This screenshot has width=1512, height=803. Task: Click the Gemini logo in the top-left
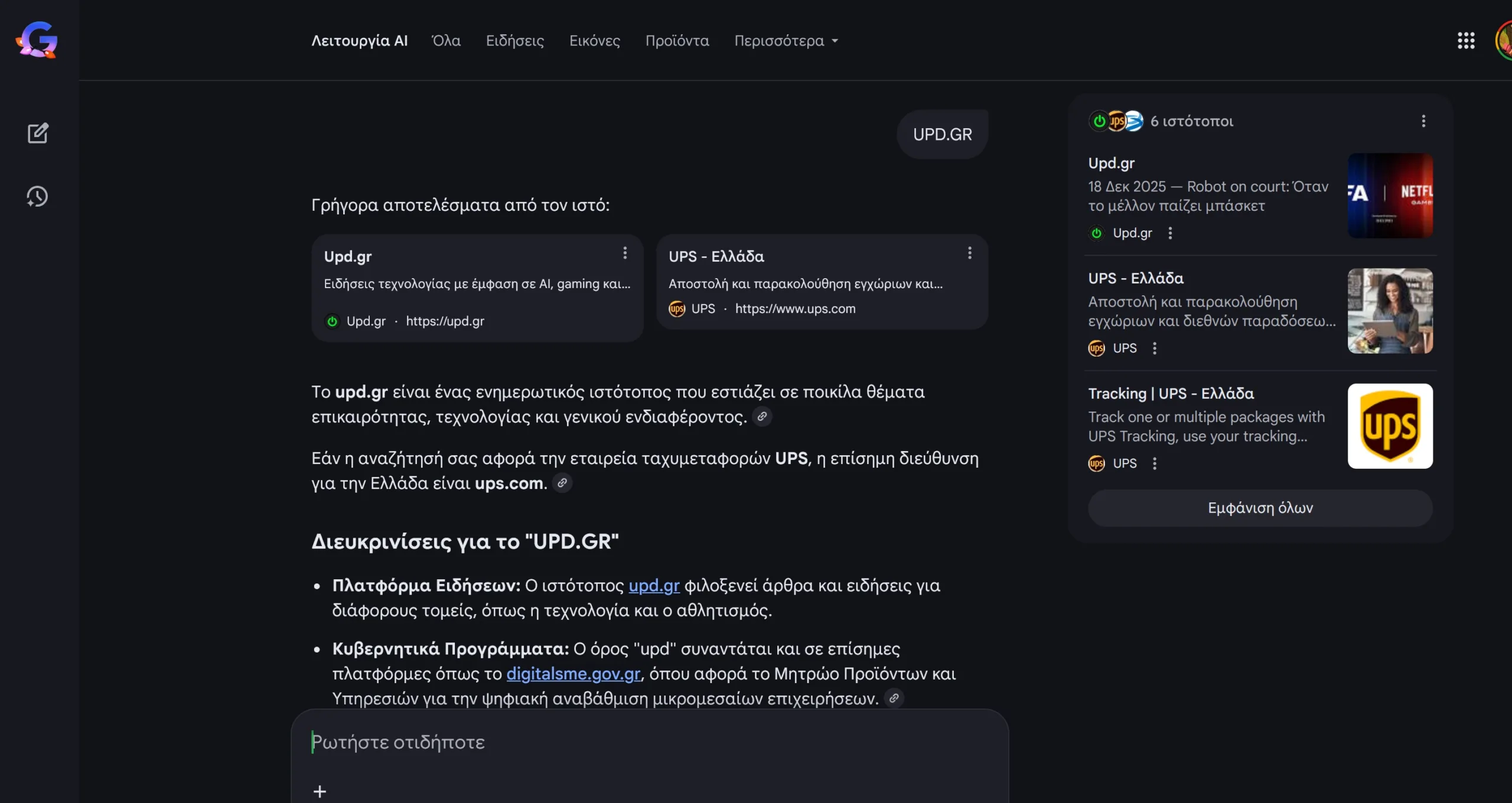(37, 40)
